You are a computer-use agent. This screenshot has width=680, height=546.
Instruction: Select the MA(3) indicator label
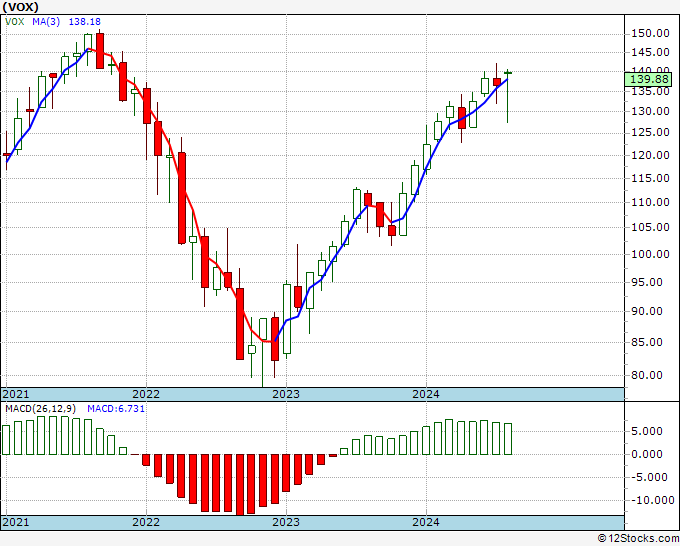pos(46,21)
